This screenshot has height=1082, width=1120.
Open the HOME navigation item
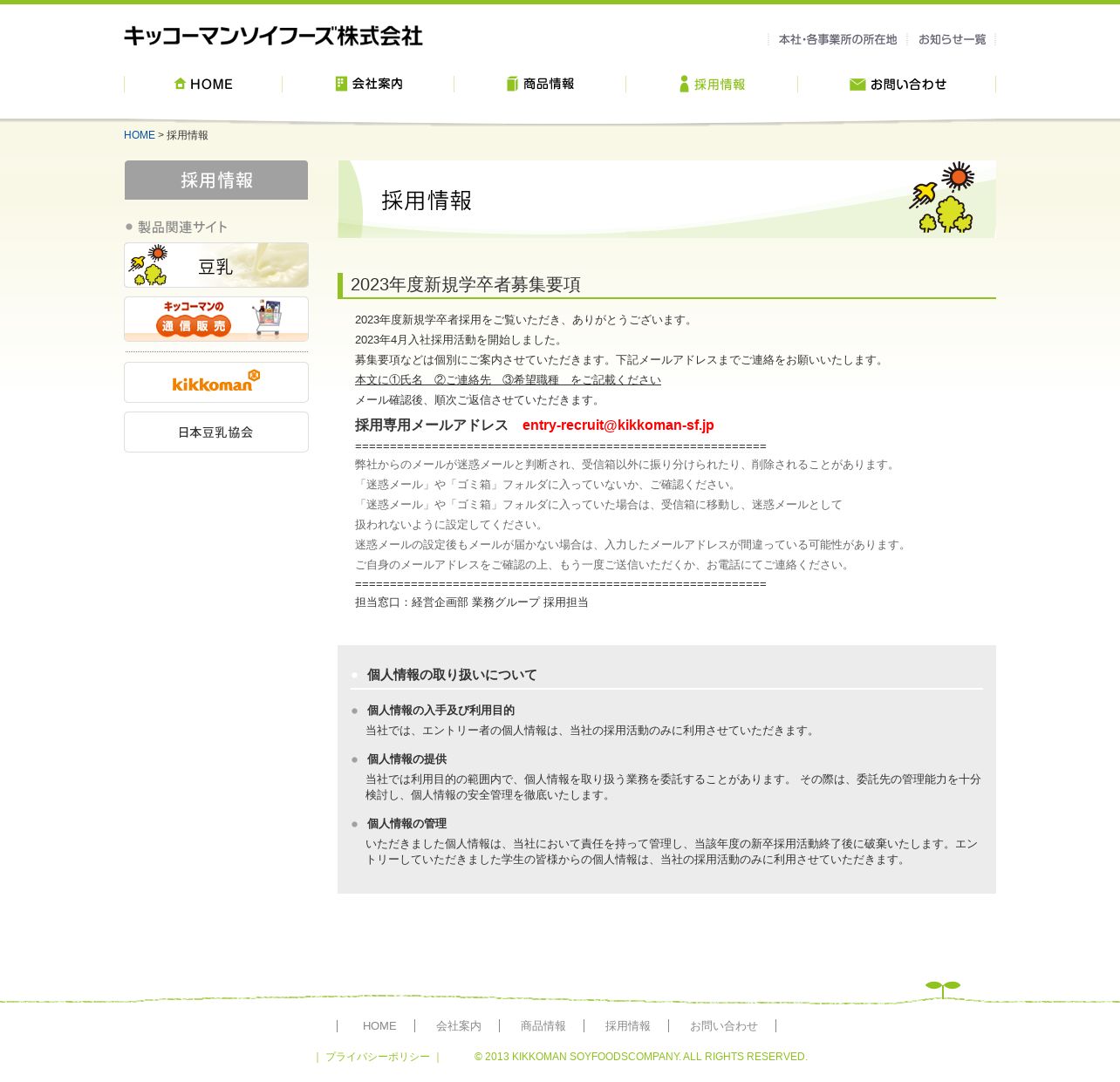pos(203,84)
